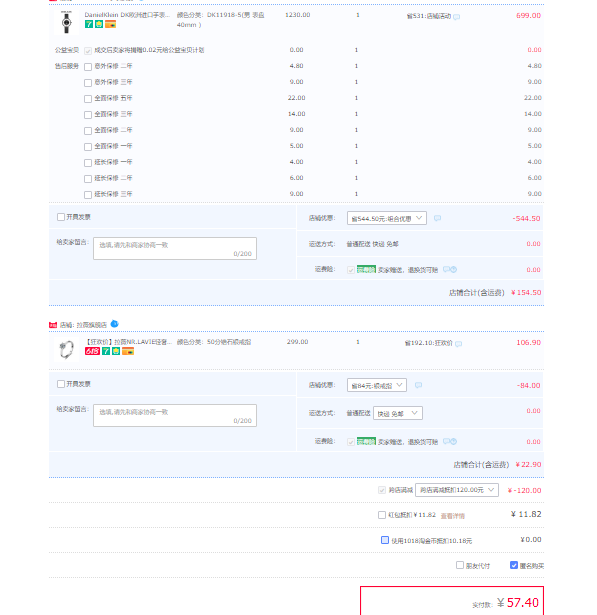Viewport: 597px width, 615px height.
Task: Click the comment icon beside 省544.50元 dropdown
Action: coord(437,218)
